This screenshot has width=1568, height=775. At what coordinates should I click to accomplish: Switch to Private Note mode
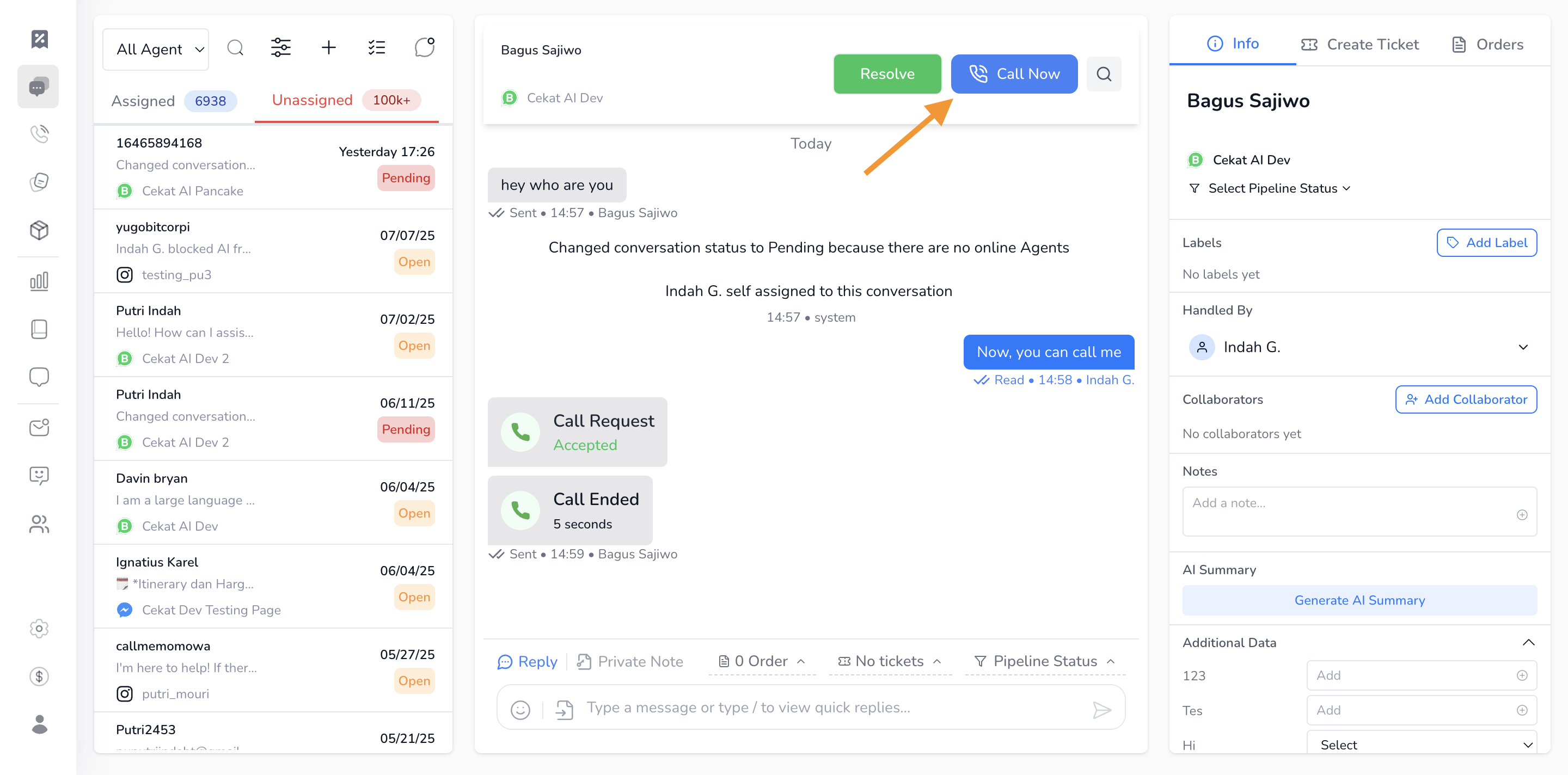pyautogui.click(x=630, y=661)
